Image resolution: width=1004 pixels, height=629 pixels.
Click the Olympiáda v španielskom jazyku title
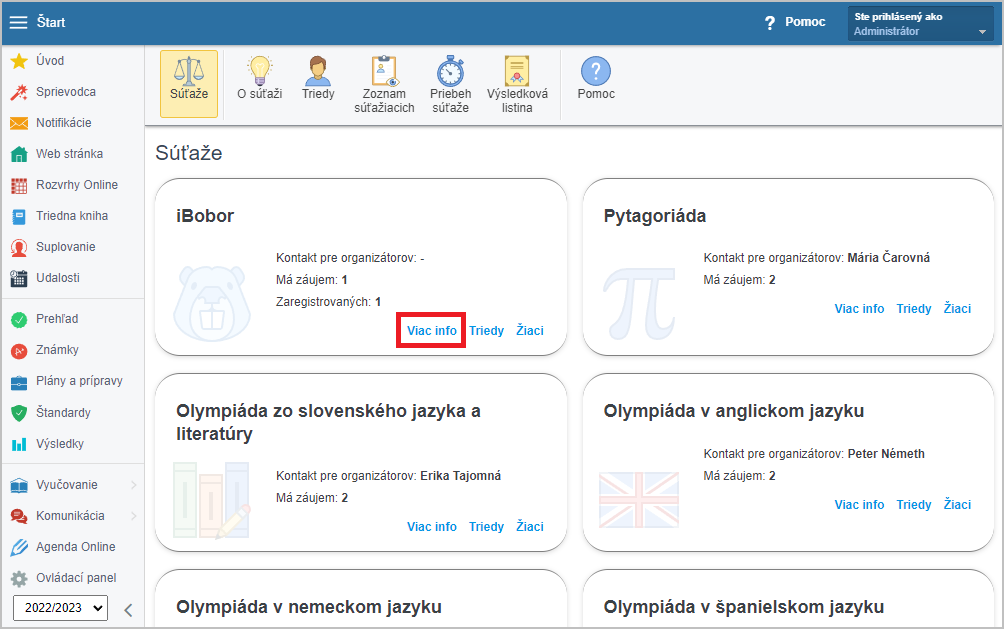point(743,607)
